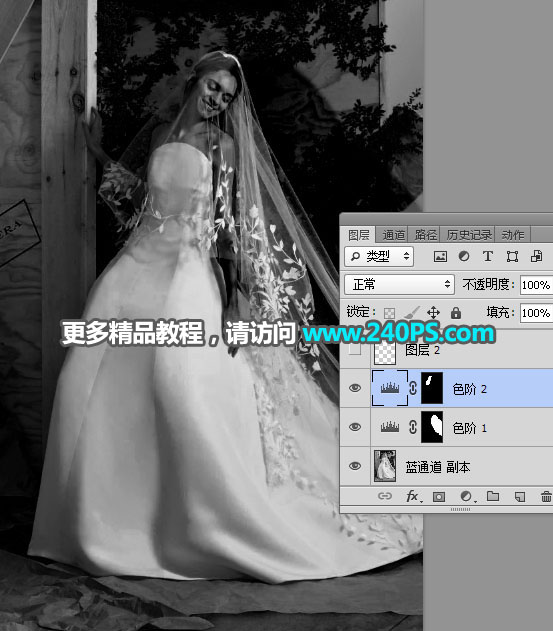The height and width of the screenshot is (631, 553).
Task: Select the layer name 色阶 2
Action: click(x=469, y=389)
